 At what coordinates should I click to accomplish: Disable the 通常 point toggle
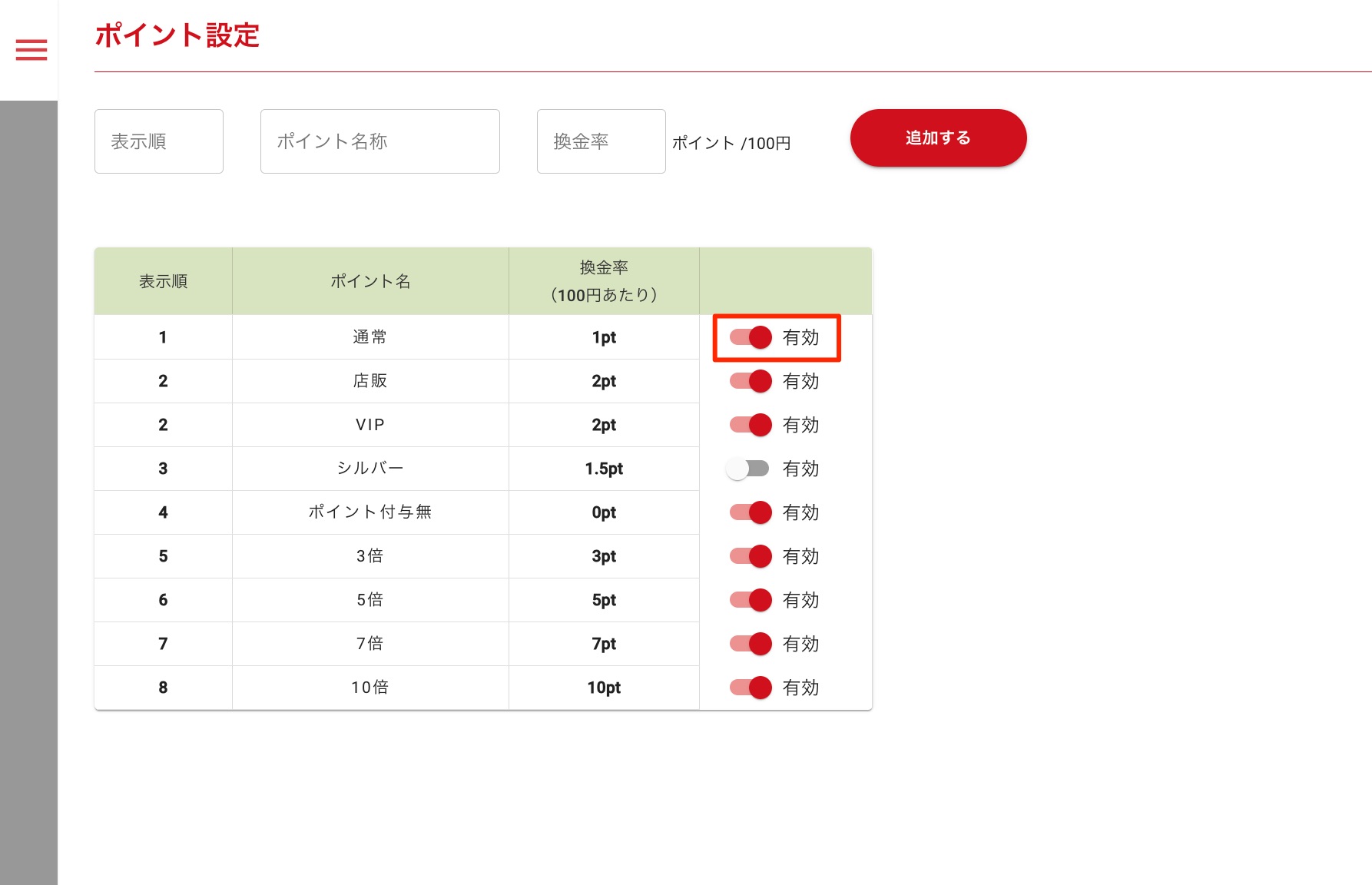[751, 337]
